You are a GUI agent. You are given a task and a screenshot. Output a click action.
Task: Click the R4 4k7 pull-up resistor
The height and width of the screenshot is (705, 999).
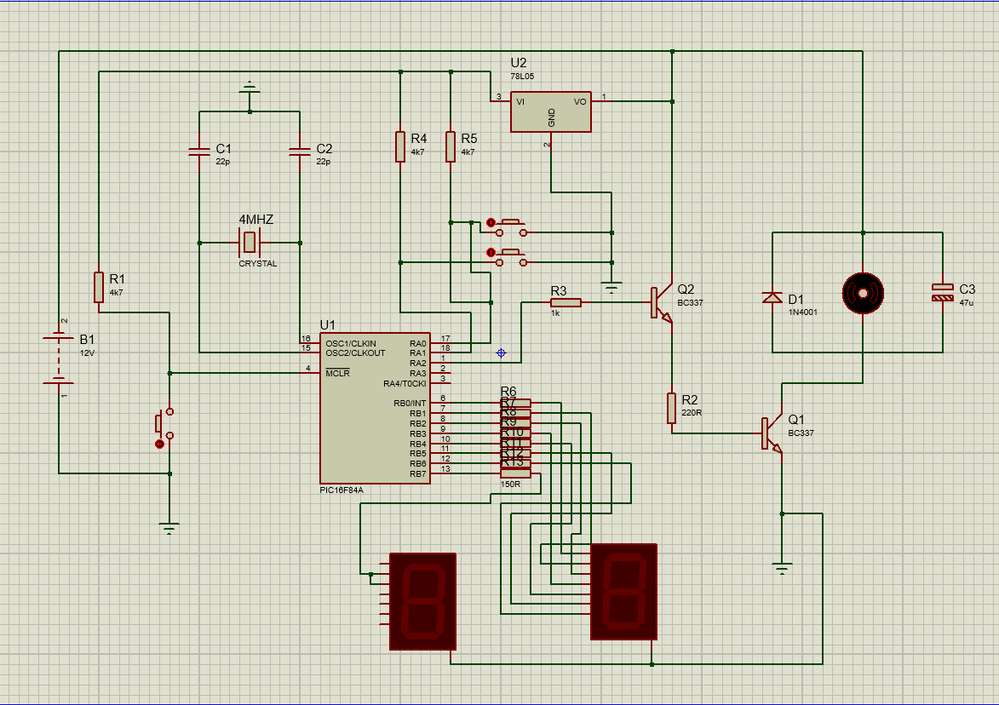(x=400, y=146)
